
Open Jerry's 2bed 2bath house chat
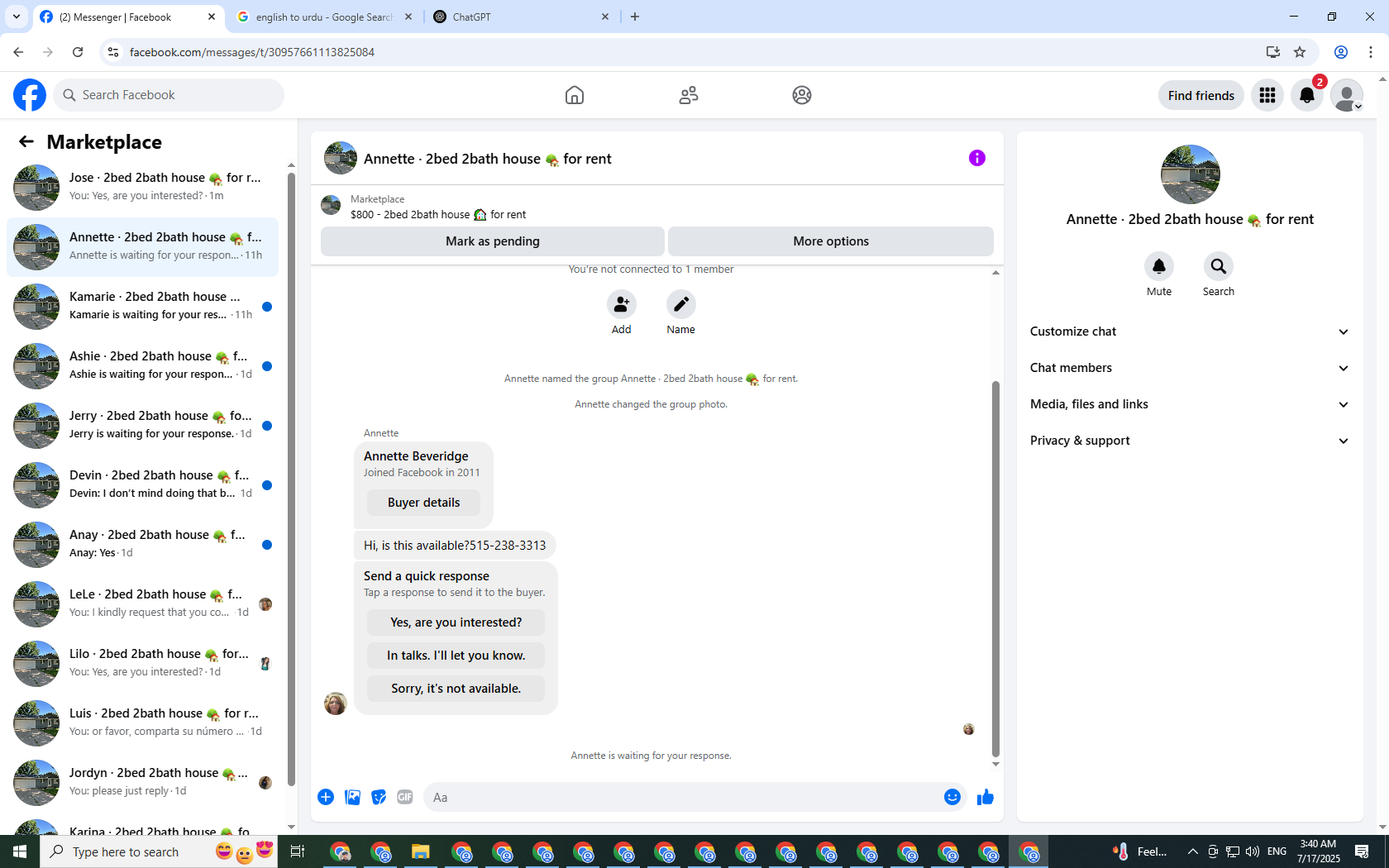142,425
